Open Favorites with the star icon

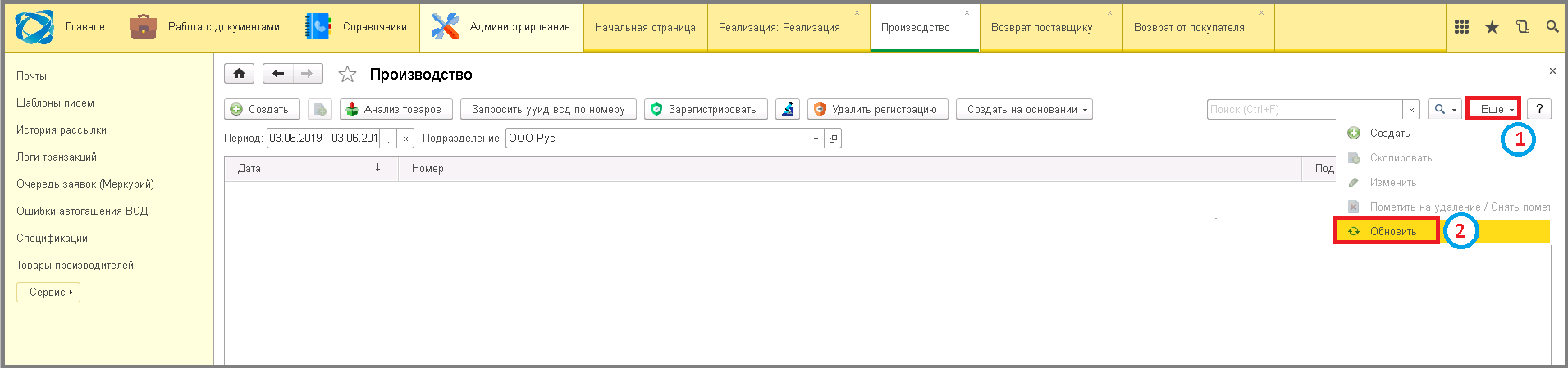(1492, 27)
